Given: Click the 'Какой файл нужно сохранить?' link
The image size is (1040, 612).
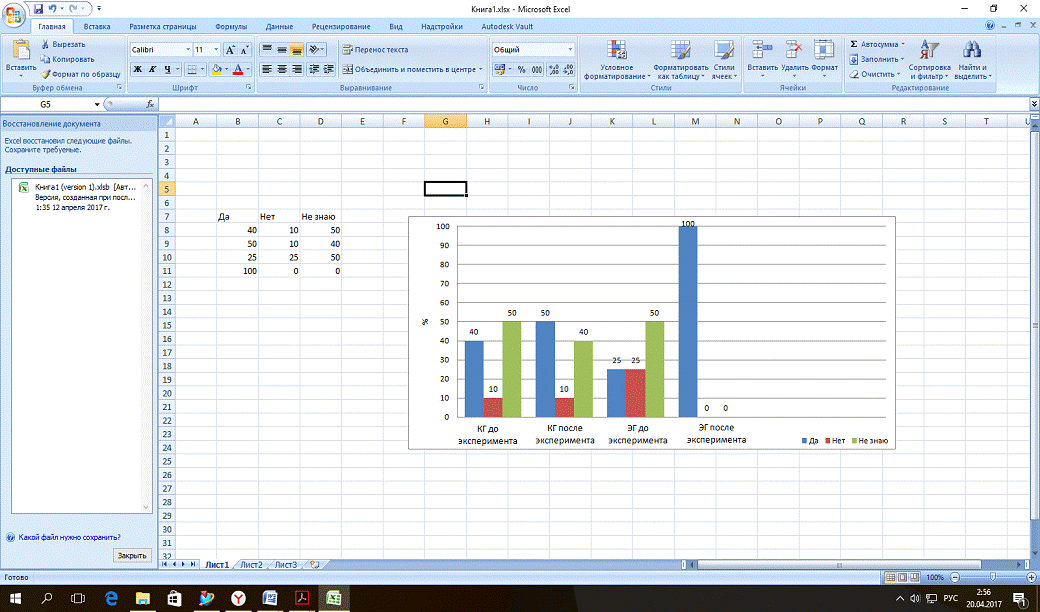Looking at the screenshot, I should tap(68, 537).
